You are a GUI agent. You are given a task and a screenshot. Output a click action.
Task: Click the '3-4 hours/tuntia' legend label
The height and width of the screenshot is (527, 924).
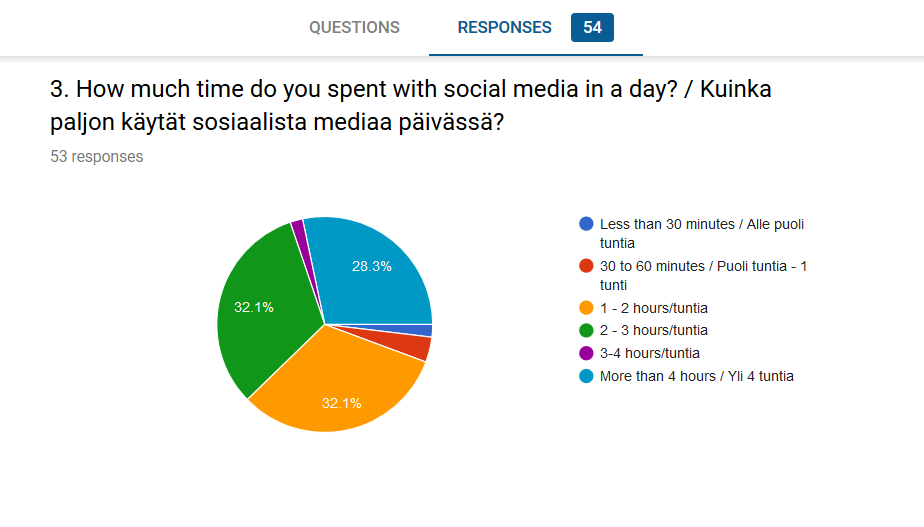[x=649, y=353]
